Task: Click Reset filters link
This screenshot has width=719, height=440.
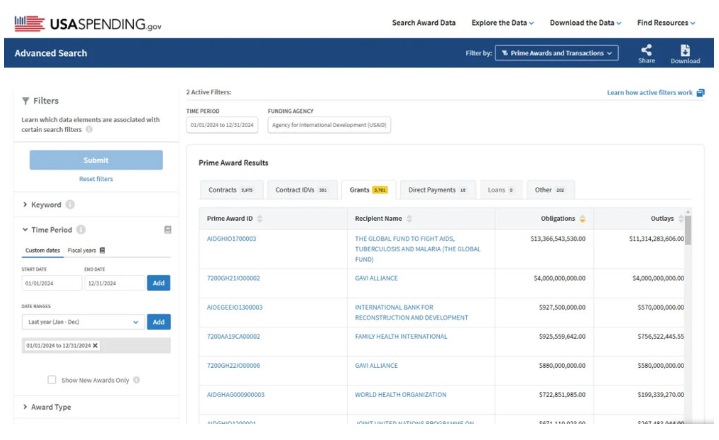Action: [x=96, y=179]
